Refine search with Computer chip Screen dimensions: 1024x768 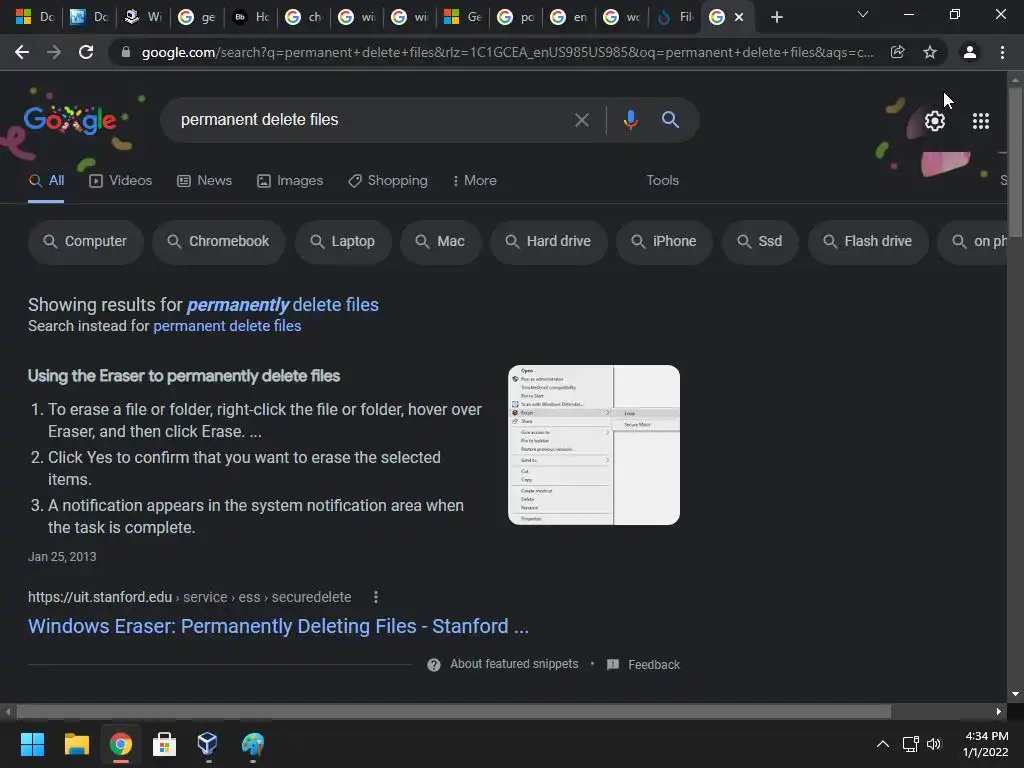85,242
